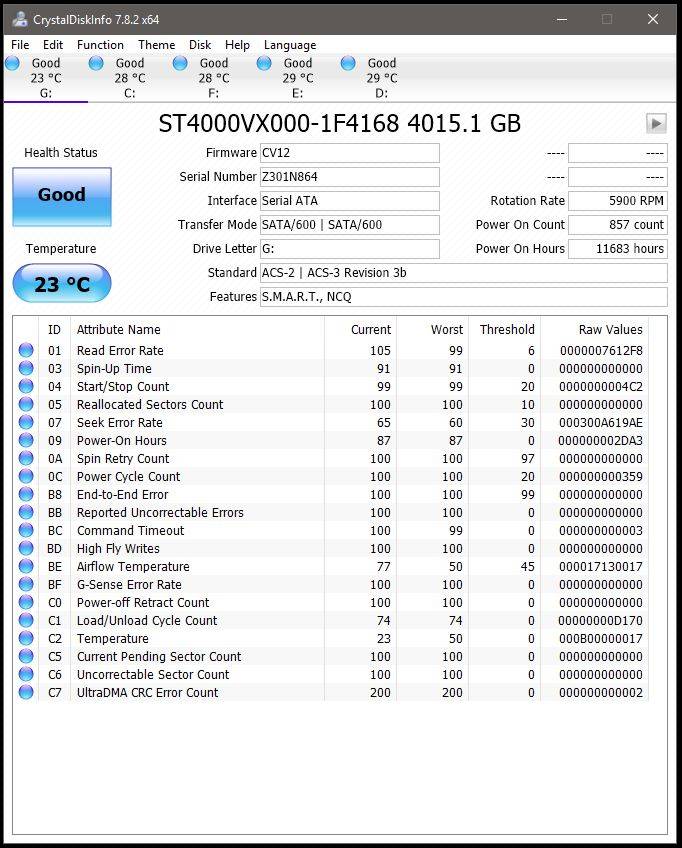This screenshot has height=848, width=682.
Task: Click status orb for Power-On Hours attribute
Action: coord(26,440)
